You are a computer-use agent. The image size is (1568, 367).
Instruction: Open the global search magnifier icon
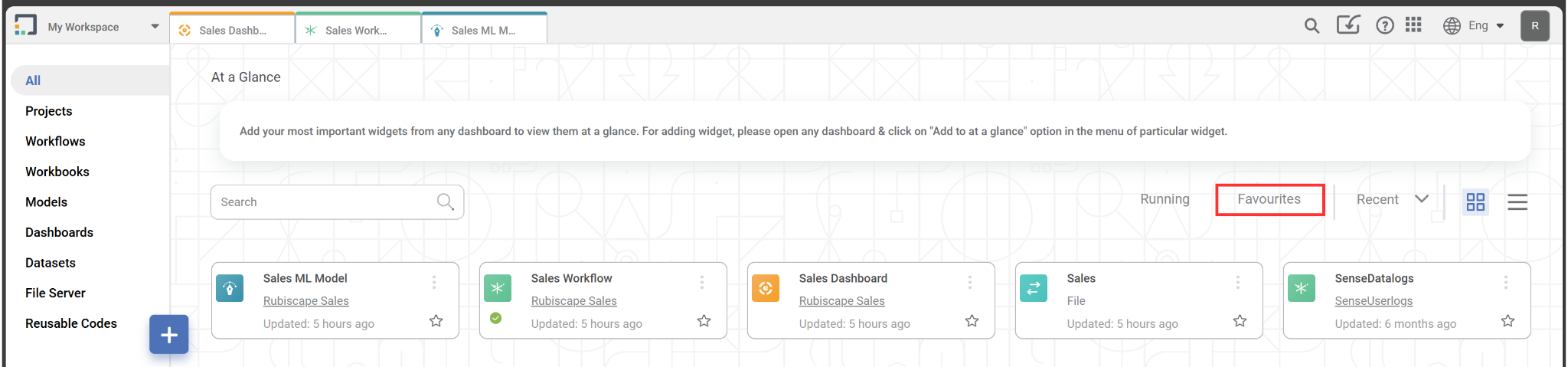click(1312, 26)
